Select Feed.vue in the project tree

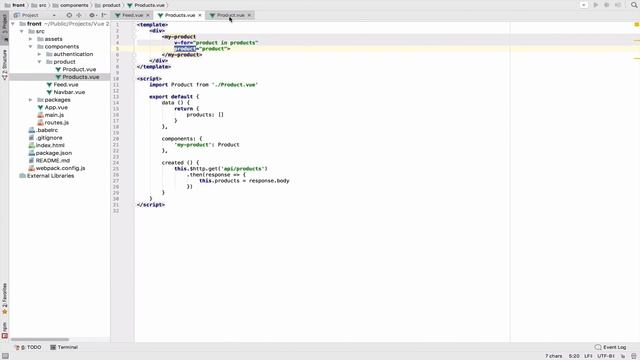pyautogui.click(x=62, y=84)
